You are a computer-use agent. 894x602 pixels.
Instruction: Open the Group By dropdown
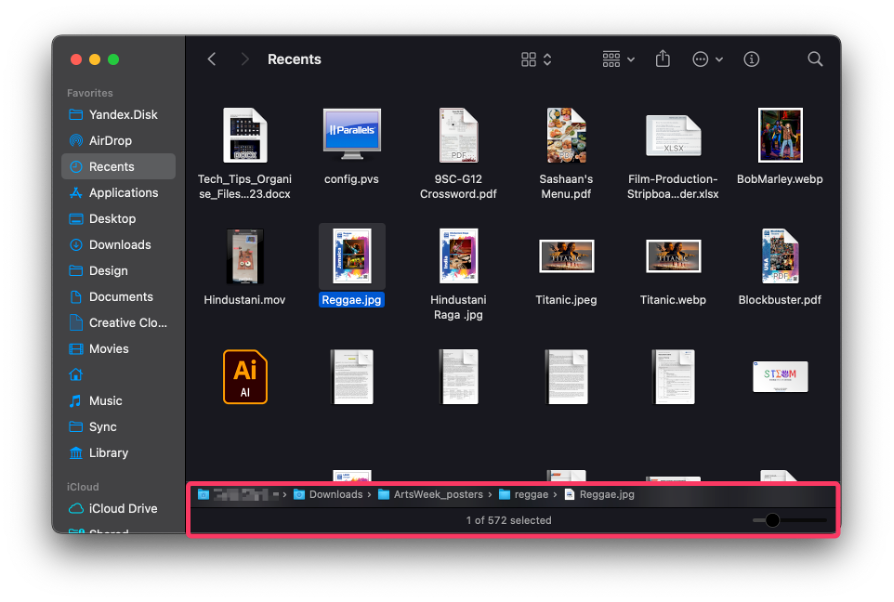click(x=618, y=59)
